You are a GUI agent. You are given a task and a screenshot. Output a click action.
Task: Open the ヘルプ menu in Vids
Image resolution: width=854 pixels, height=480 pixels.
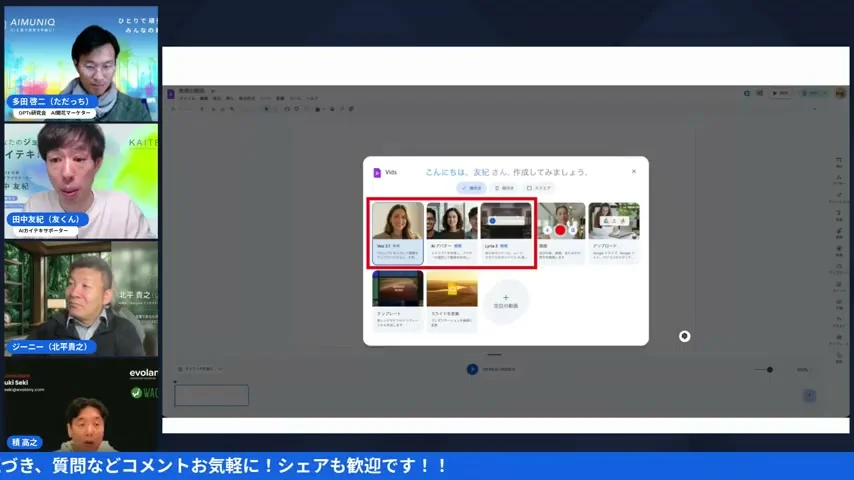(312, 99)
